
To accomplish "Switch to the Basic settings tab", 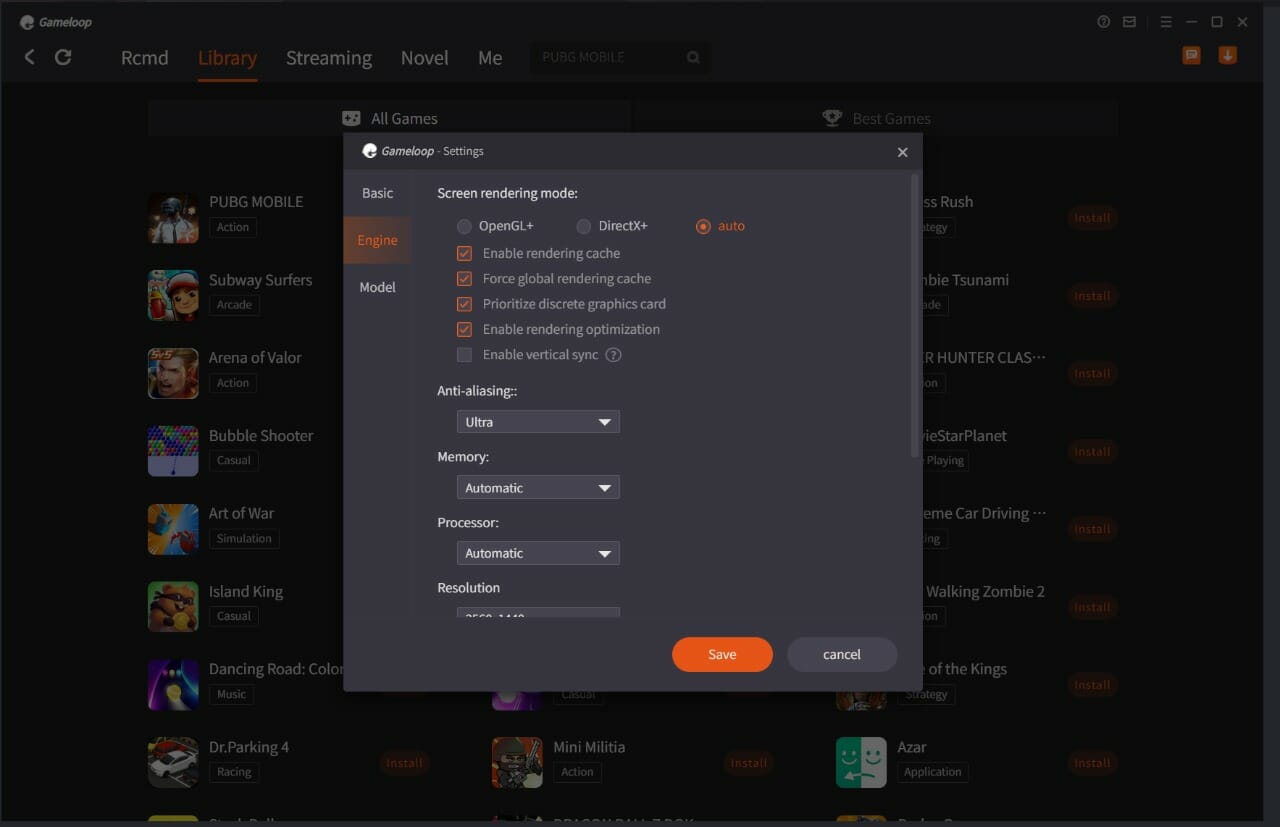I will (377, 193).
